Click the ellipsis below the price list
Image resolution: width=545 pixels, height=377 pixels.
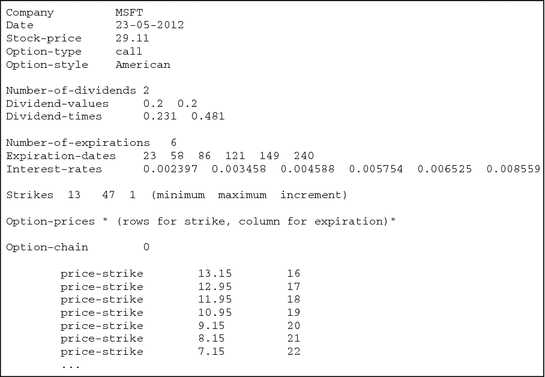coord(71,367)
